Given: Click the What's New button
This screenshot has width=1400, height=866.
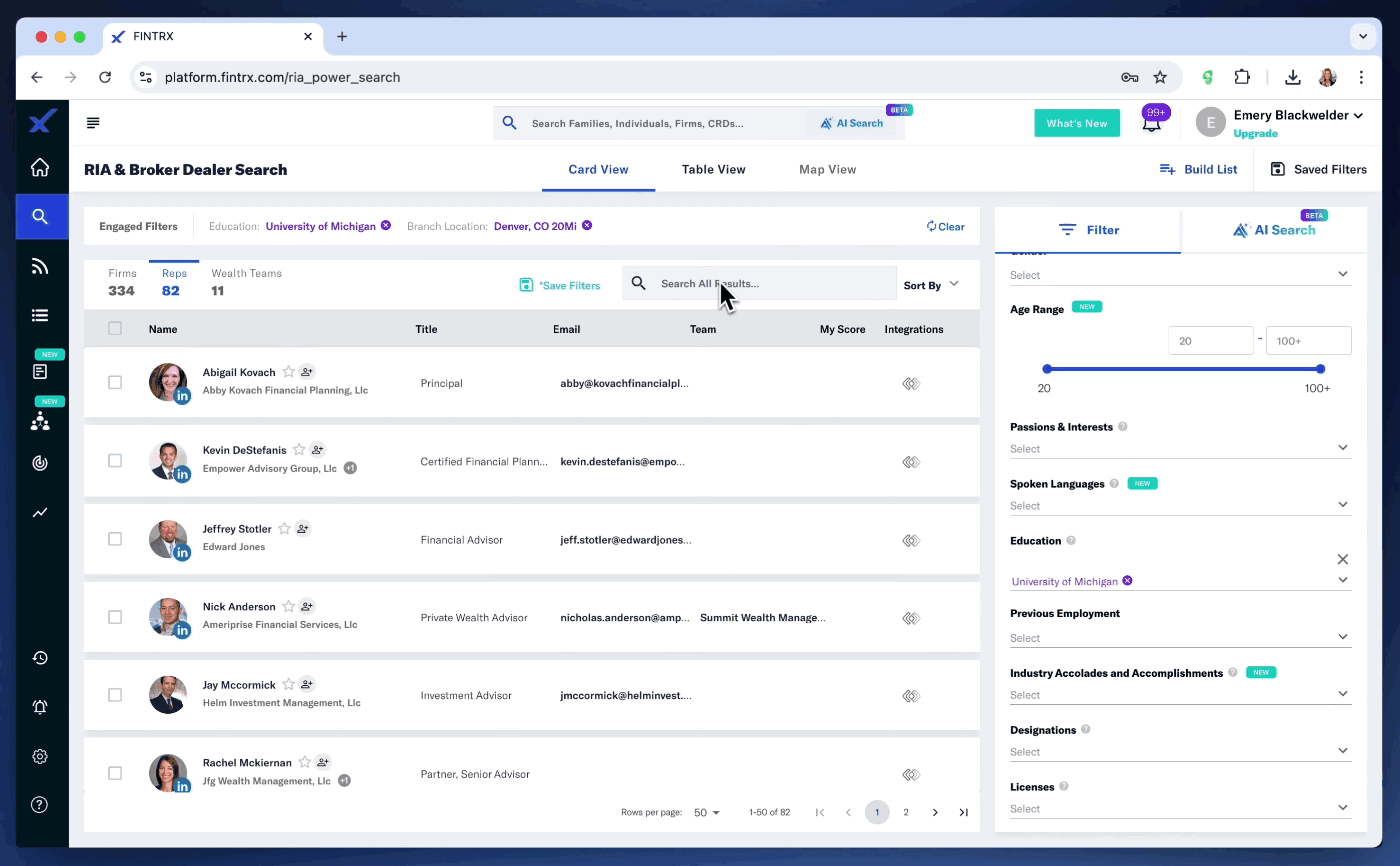Looking at the screenshot, I should coord(1076,123).
